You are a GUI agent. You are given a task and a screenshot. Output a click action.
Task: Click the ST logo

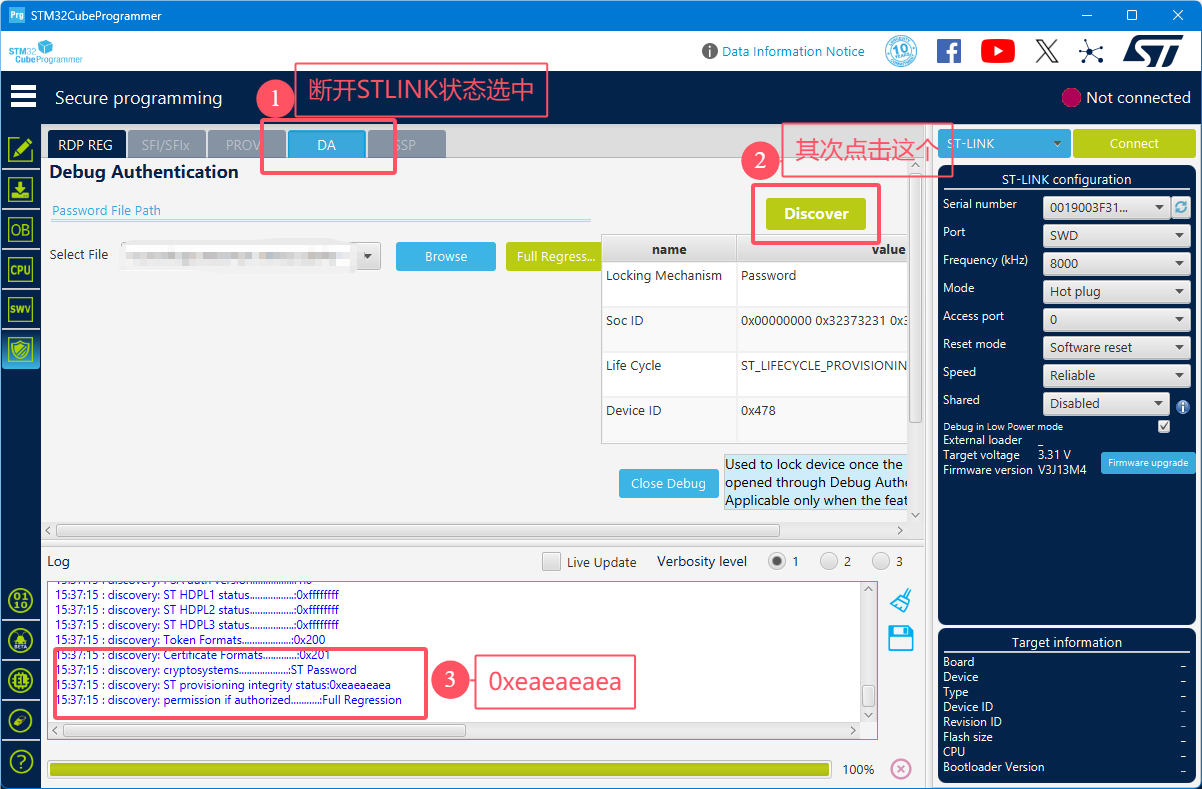coord(1153,51)
